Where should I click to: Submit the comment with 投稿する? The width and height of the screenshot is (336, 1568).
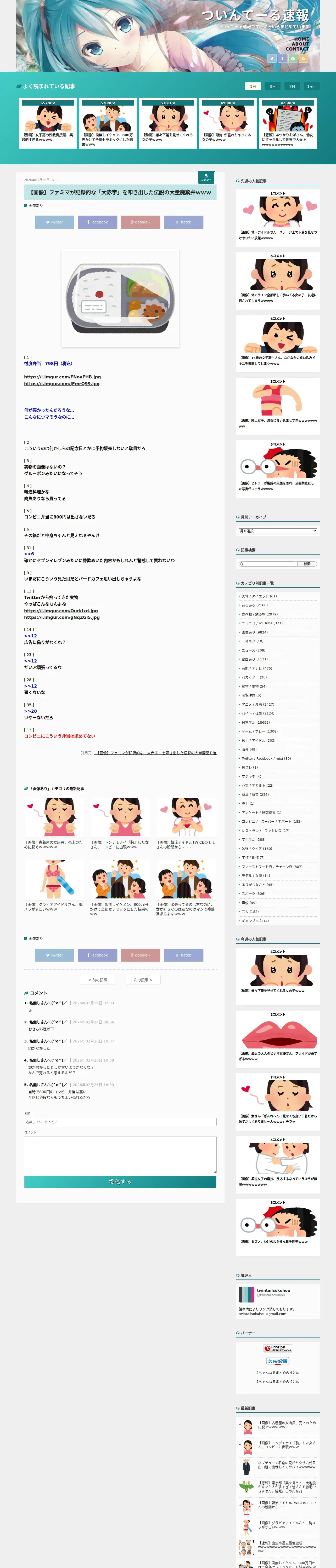click(120, 1181)
